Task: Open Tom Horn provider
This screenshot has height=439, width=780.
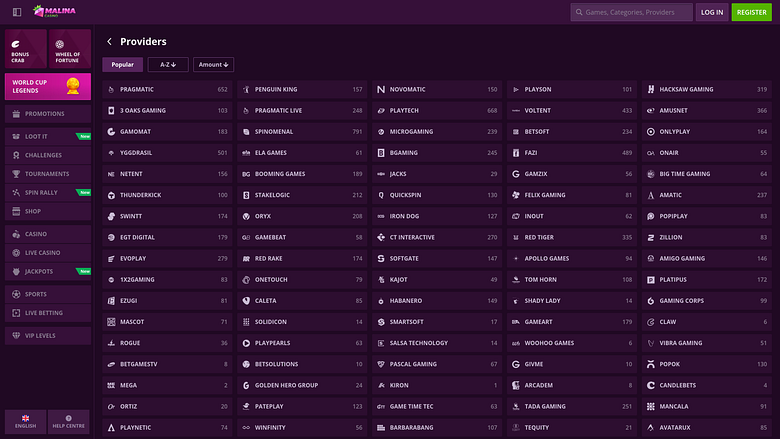Action: click(572, 279)
